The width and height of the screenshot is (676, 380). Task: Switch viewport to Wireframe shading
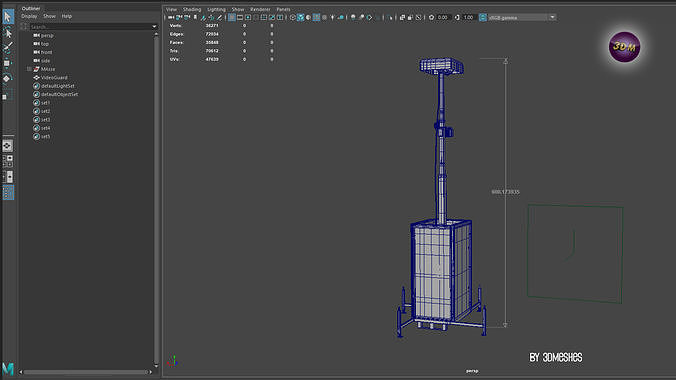[293, 17]
